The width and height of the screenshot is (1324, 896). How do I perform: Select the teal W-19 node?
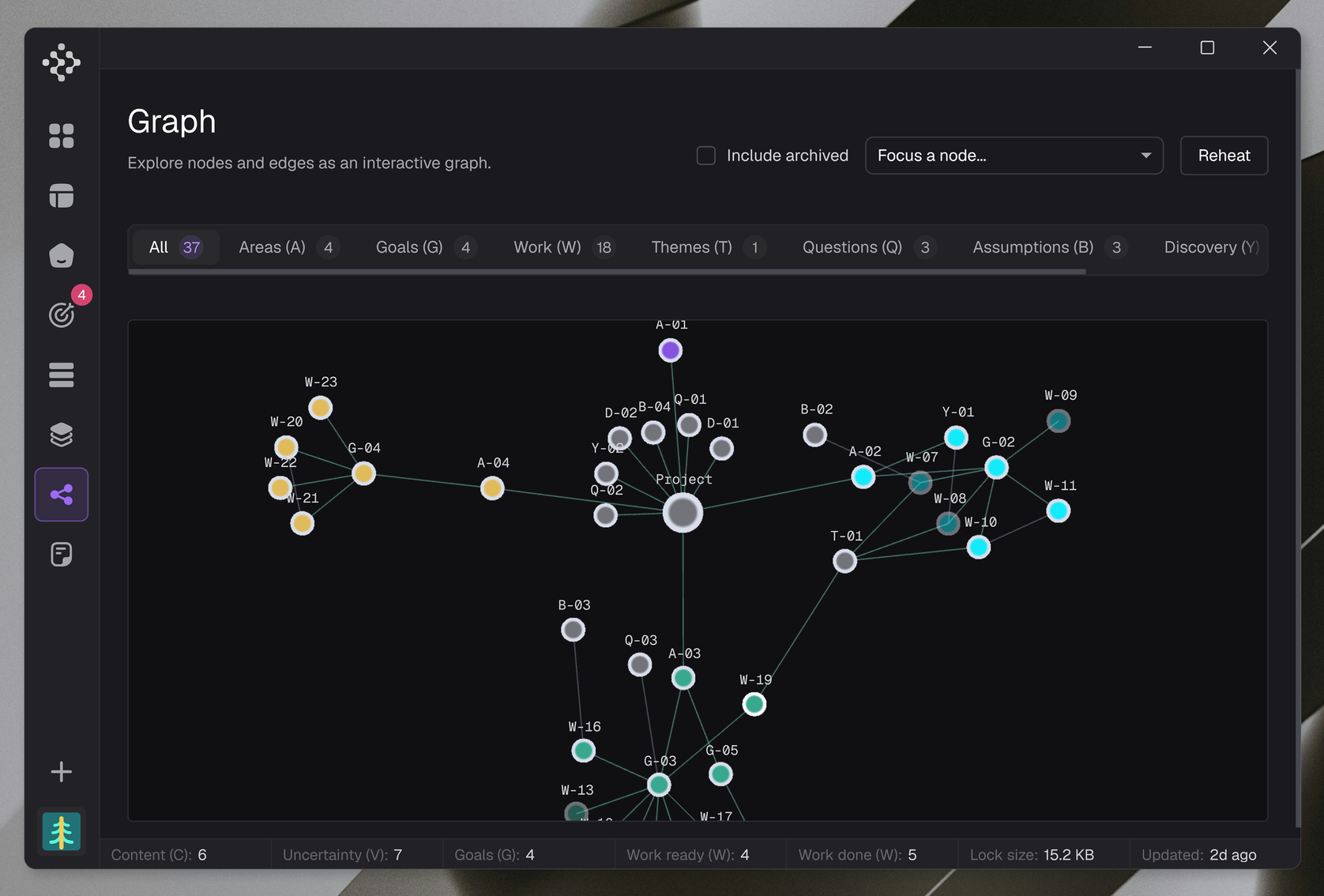754,704
